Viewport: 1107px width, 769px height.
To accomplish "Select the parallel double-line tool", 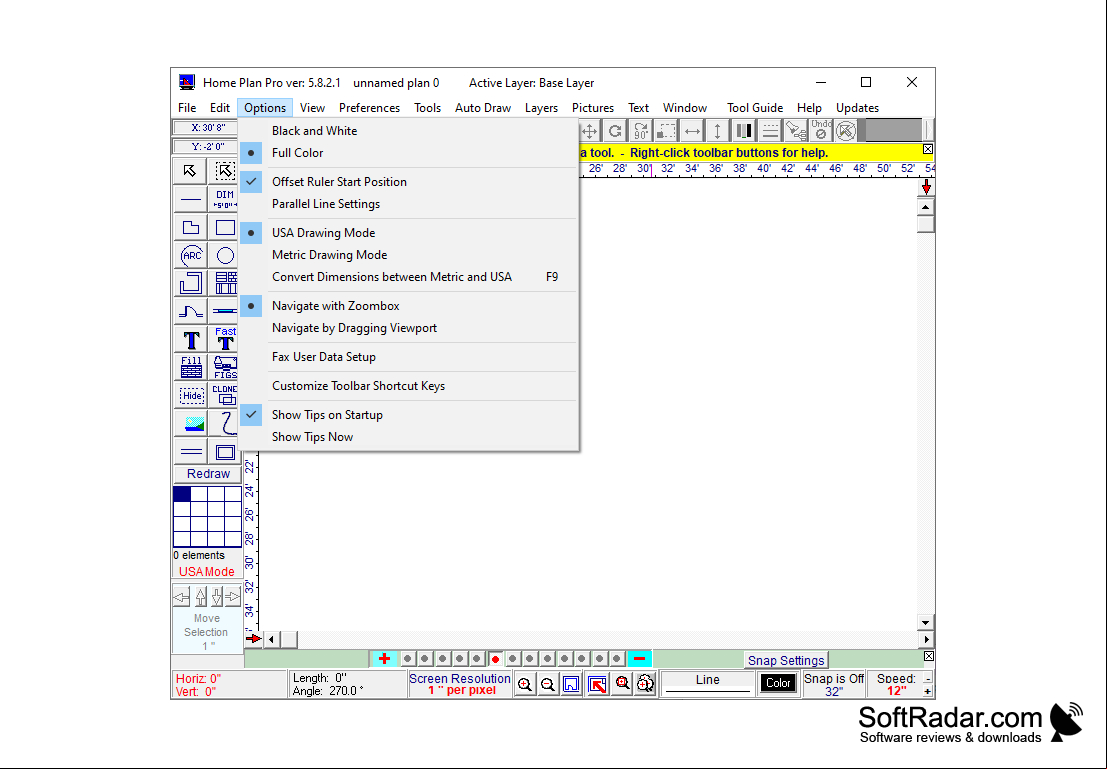I will pyautogui.click(x=190, y=451).
